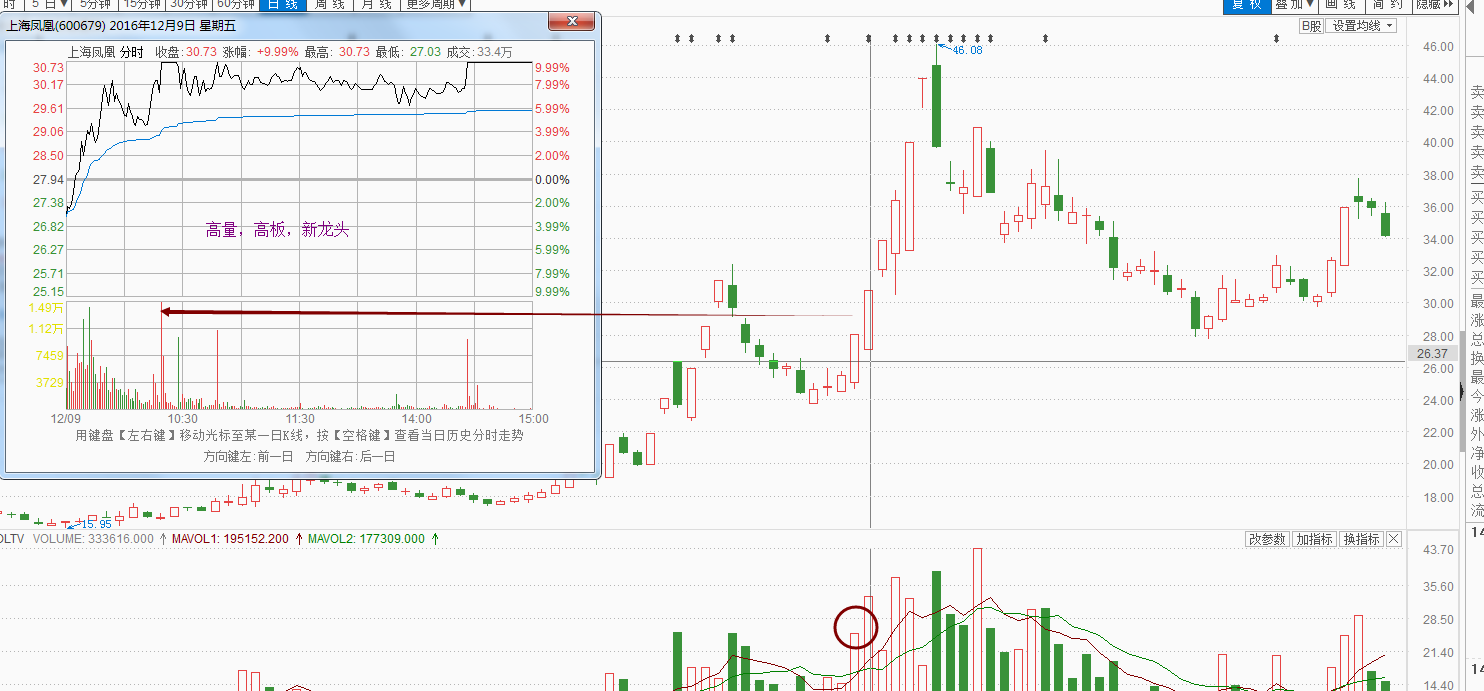Viewport: 1484px width, 691px height.
Task: Open the 设置均线 moving average dropdown
Action: [1362, 26]
